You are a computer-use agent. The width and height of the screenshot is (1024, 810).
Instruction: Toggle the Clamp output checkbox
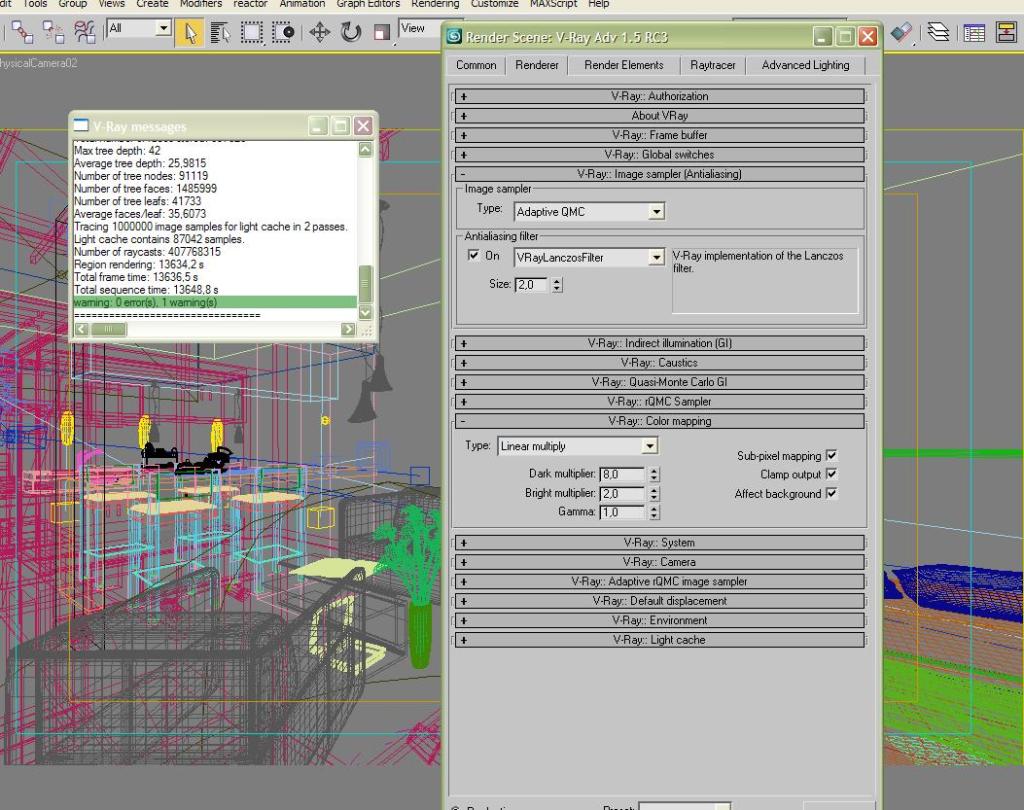(x=831, y=474)
